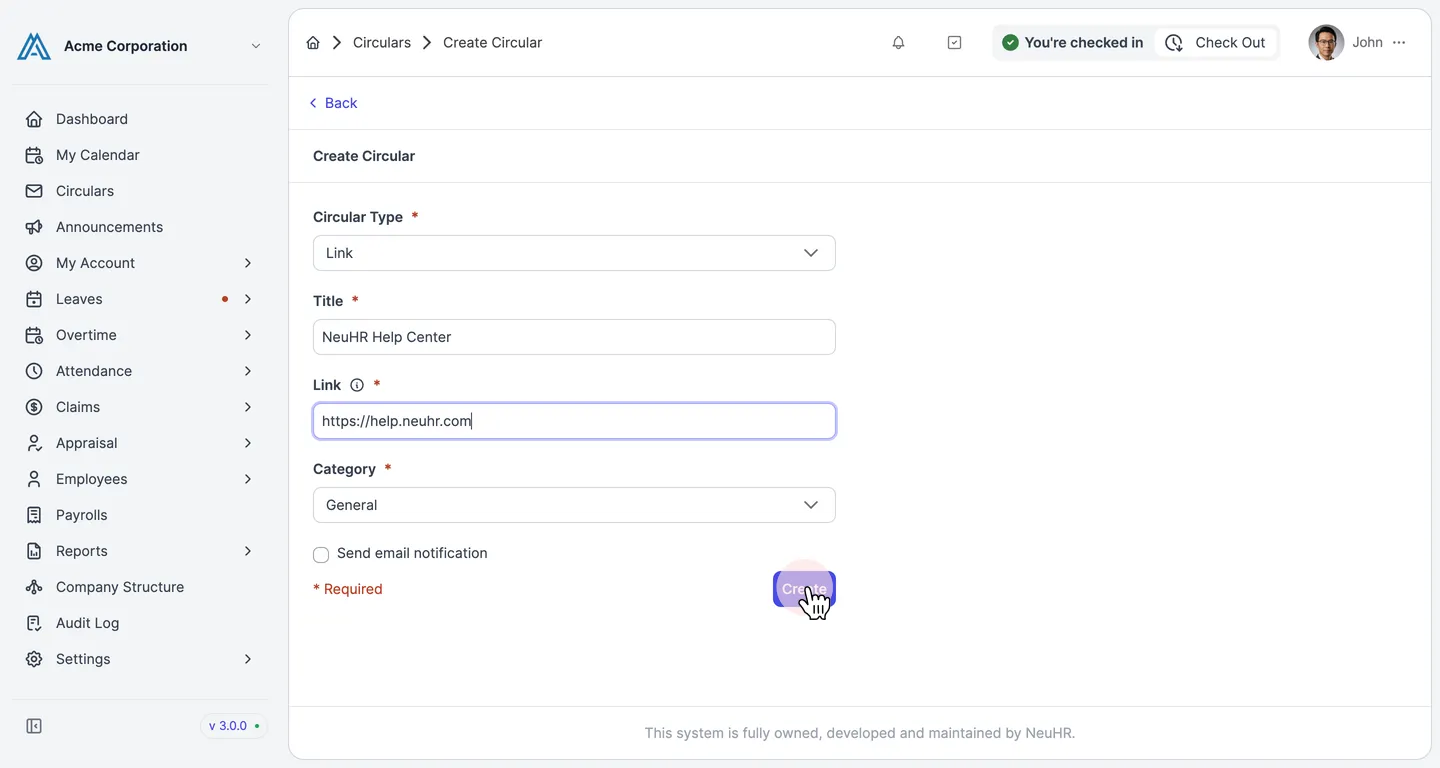
Task: Click the Check Out button
Action: [x=1216, y=43]
